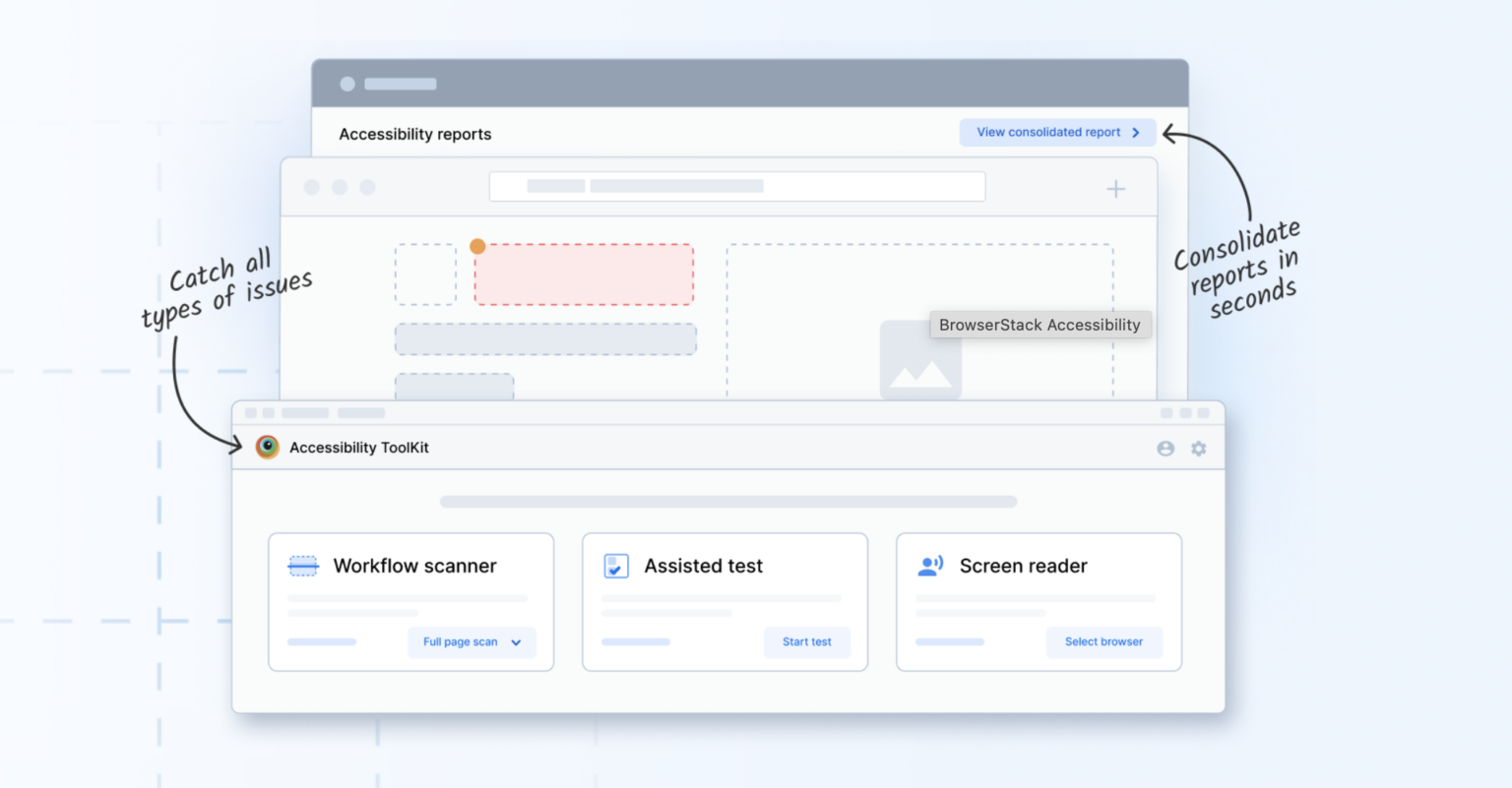1512x788 pixels.
Task: Click the orange issue marker dot
Action: click(477, 246)
